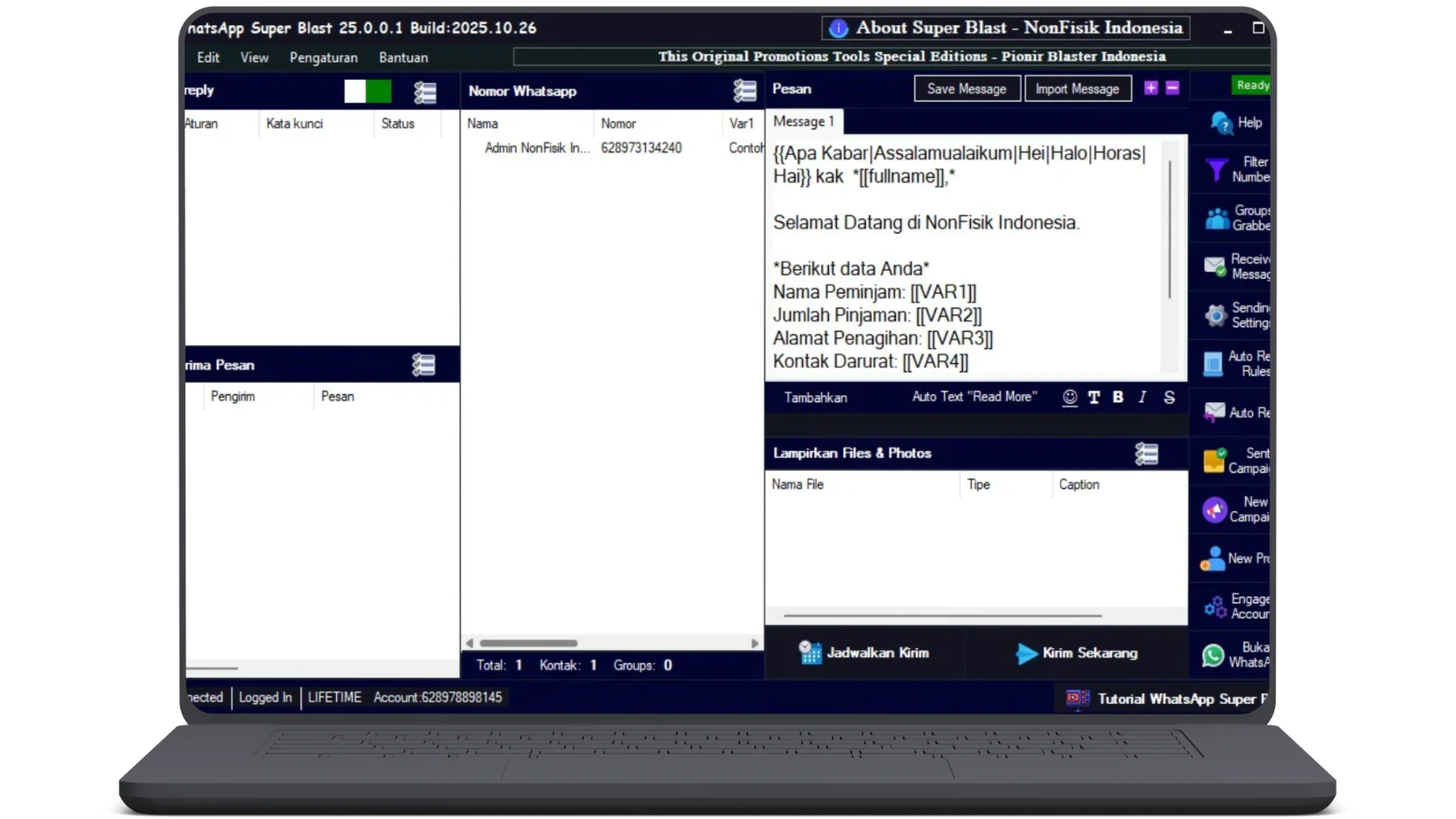Open Engage Account tool

(1237, 607)
